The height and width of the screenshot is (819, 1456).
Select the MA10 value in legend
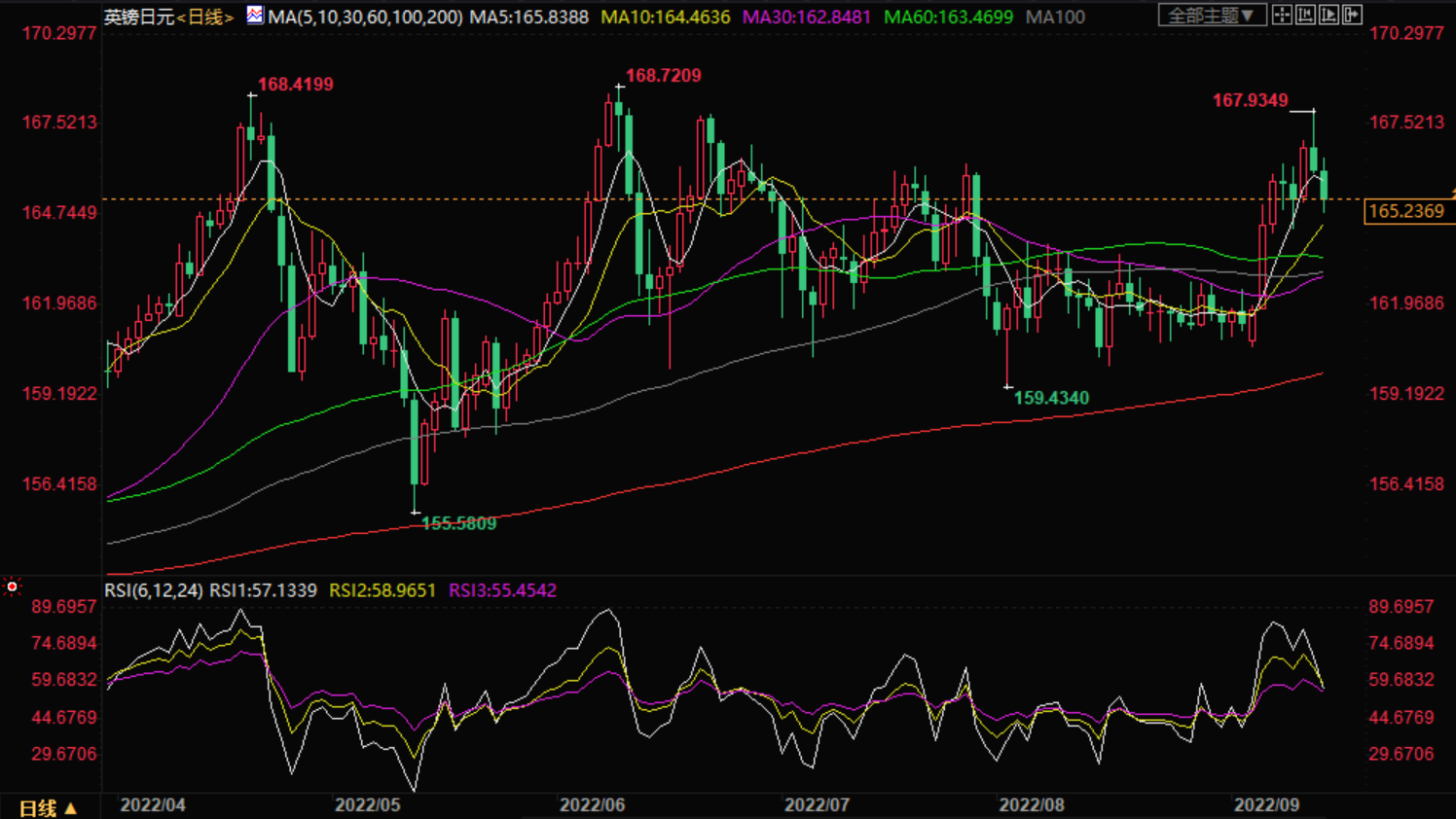click(665, 18)
